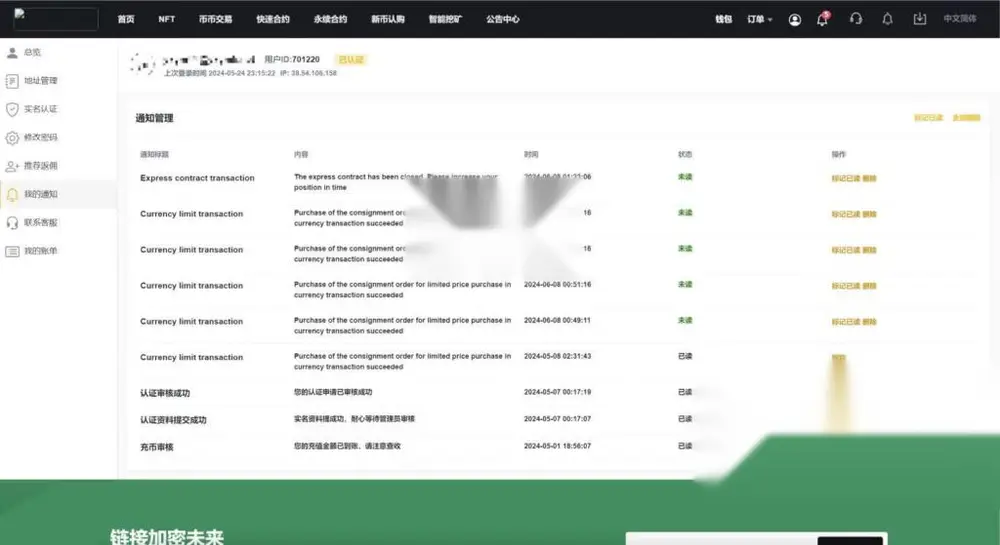Select the 修改密码 gear icon
The image size is (1000, 545).
point(12,138)
